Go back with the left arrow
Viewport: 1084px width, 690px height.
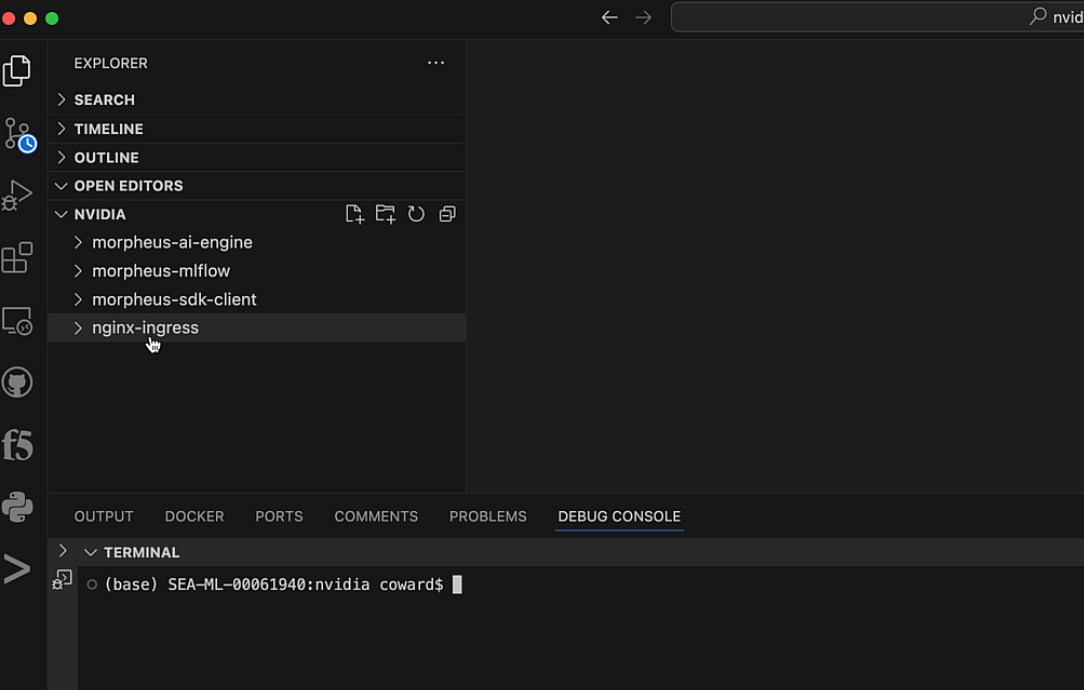coord(609,17)
